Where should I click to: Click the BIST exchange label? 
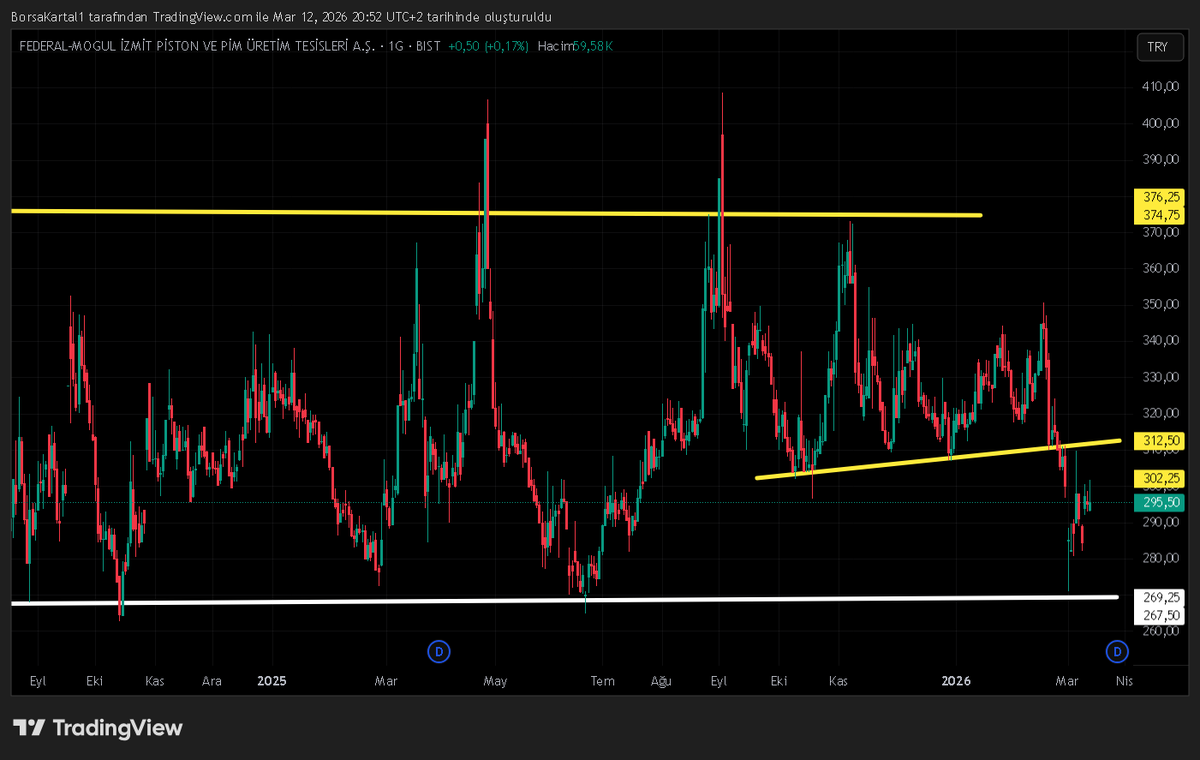(428, 47)
